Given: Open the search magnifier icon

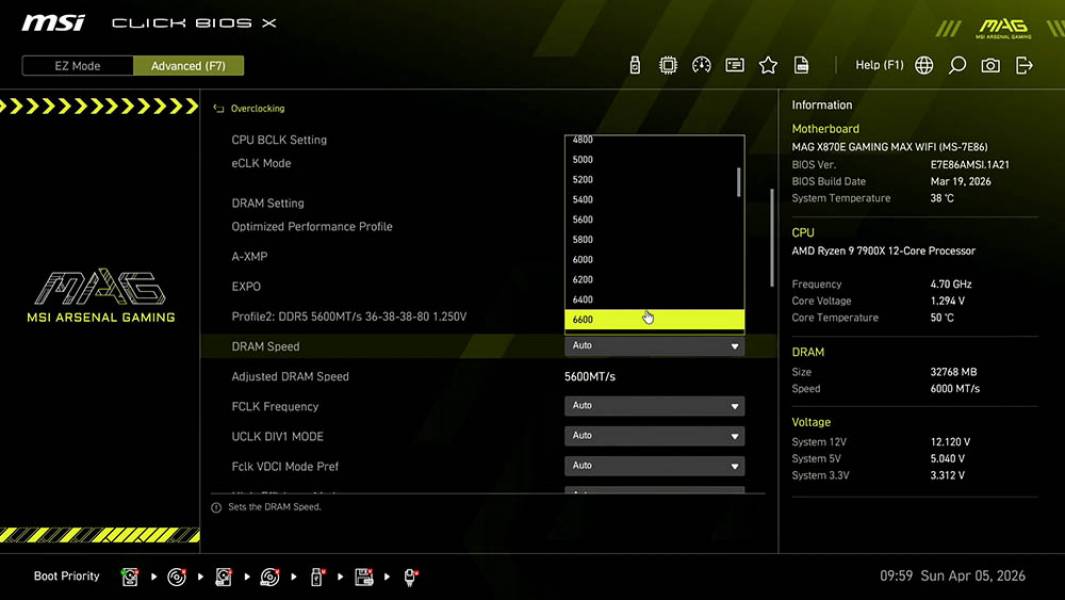Looking at the screenshot, I should (956, 64).
